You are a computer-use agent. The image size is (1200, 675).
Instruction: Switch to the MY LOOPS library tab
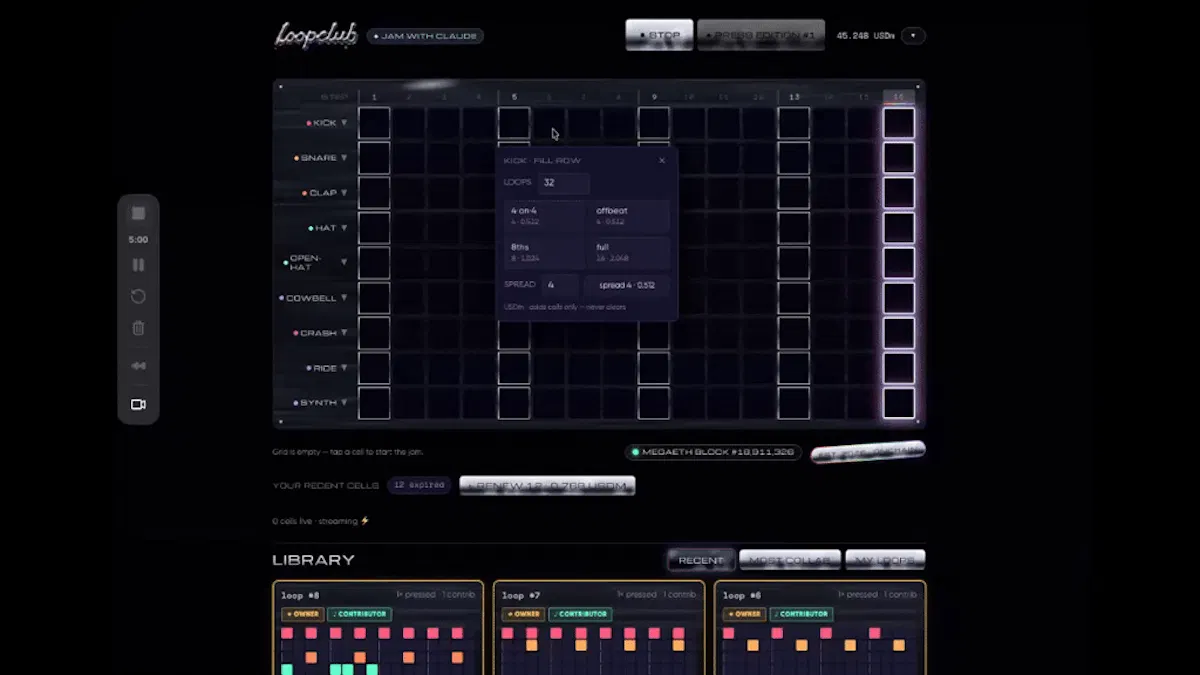tap(885, 560)
